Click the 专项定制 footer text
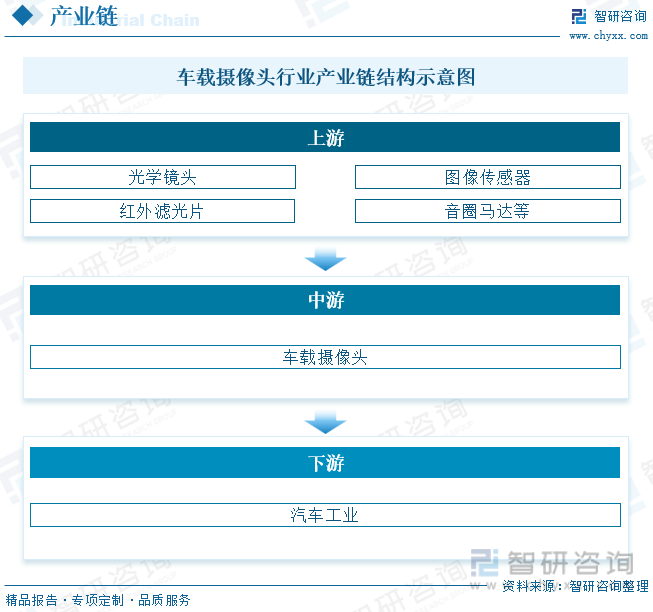Viewport: 653px width, 612px height. click(x=98, y=600)
